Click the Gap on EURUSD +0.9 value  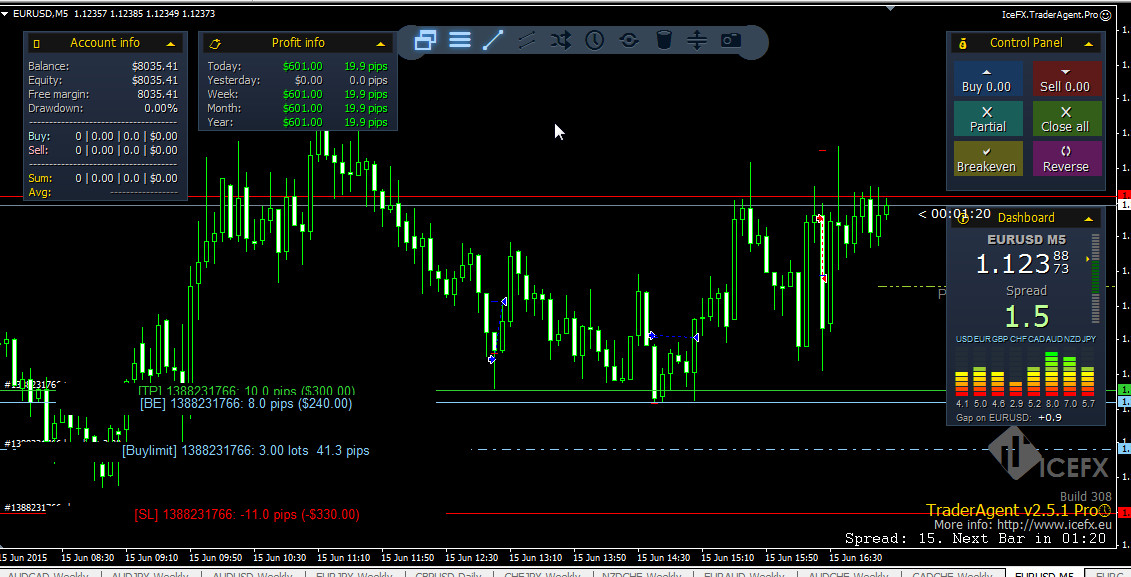pos(1049,418)
